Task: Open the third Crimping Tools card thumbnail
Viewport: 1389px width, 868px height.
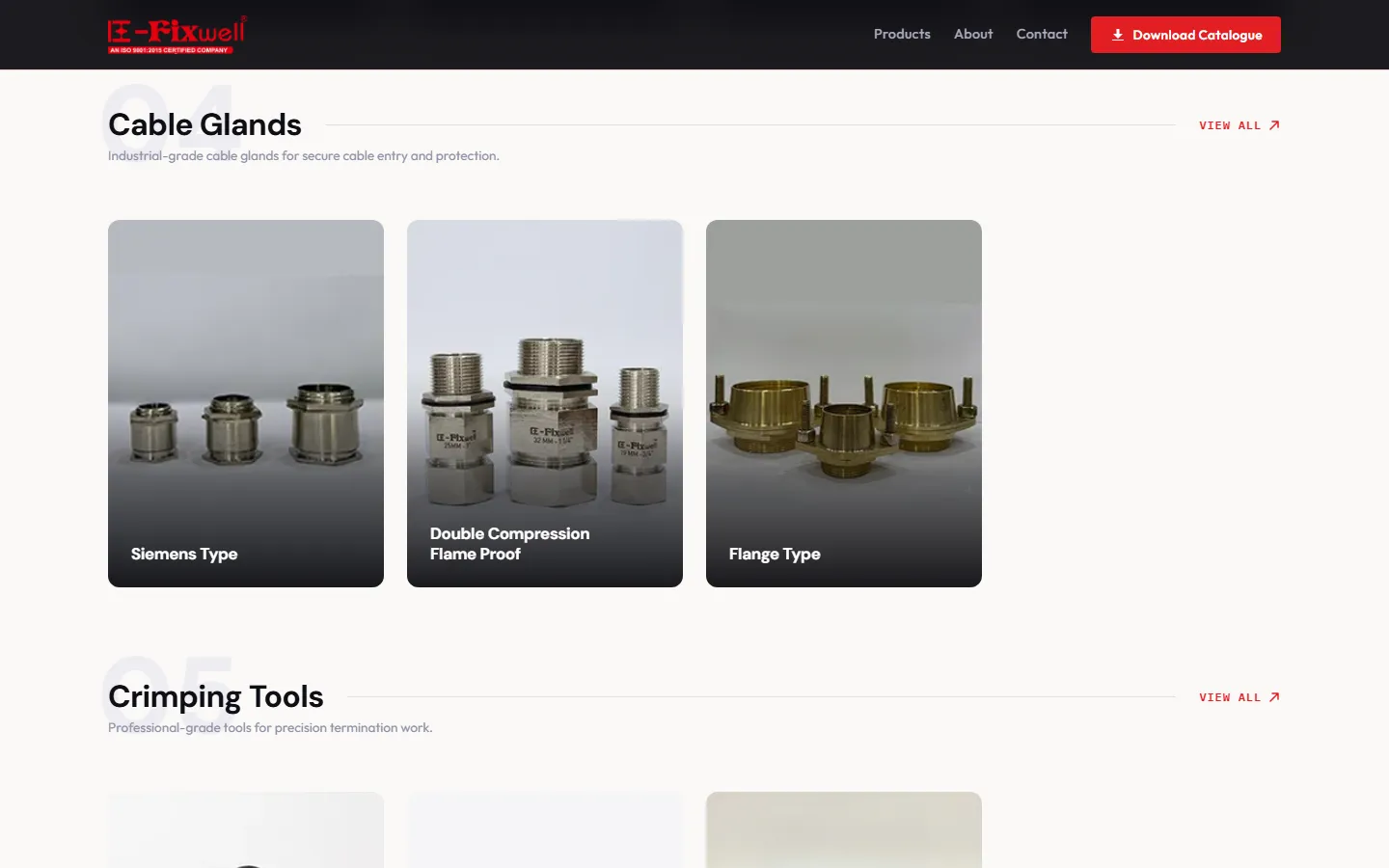Action: pyautogui.click(x=844, y=829)
